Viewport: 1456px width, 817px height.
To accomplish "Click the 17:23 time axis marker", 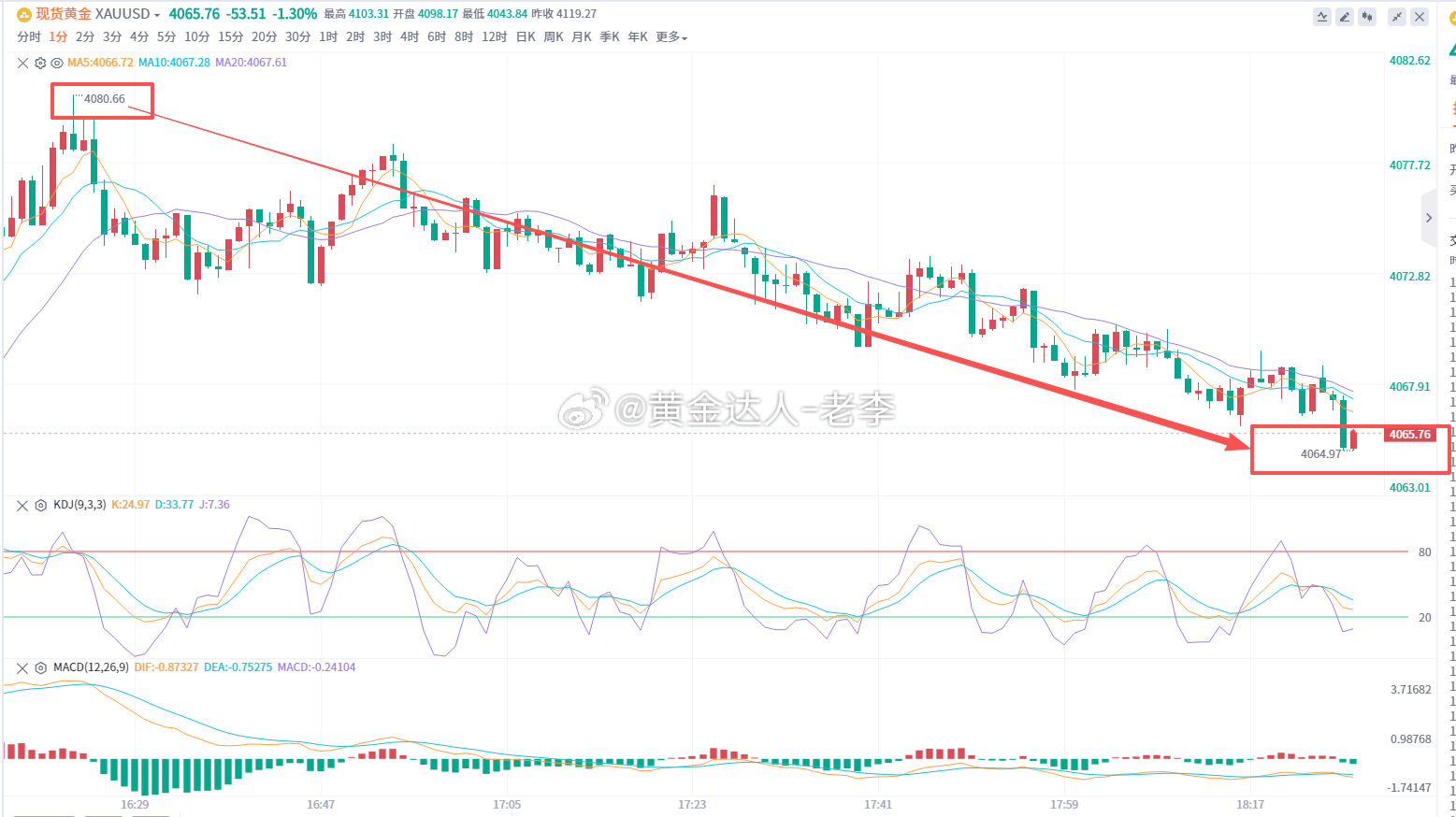I will click(x=692, y=804).
